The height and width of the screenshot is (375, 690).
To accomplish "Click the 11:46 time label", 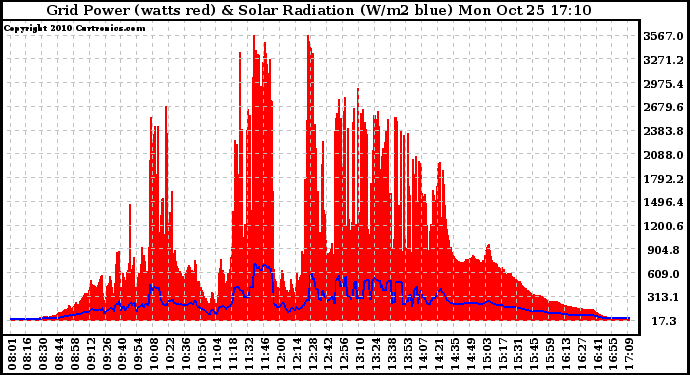I will click(x=264, y=353).
